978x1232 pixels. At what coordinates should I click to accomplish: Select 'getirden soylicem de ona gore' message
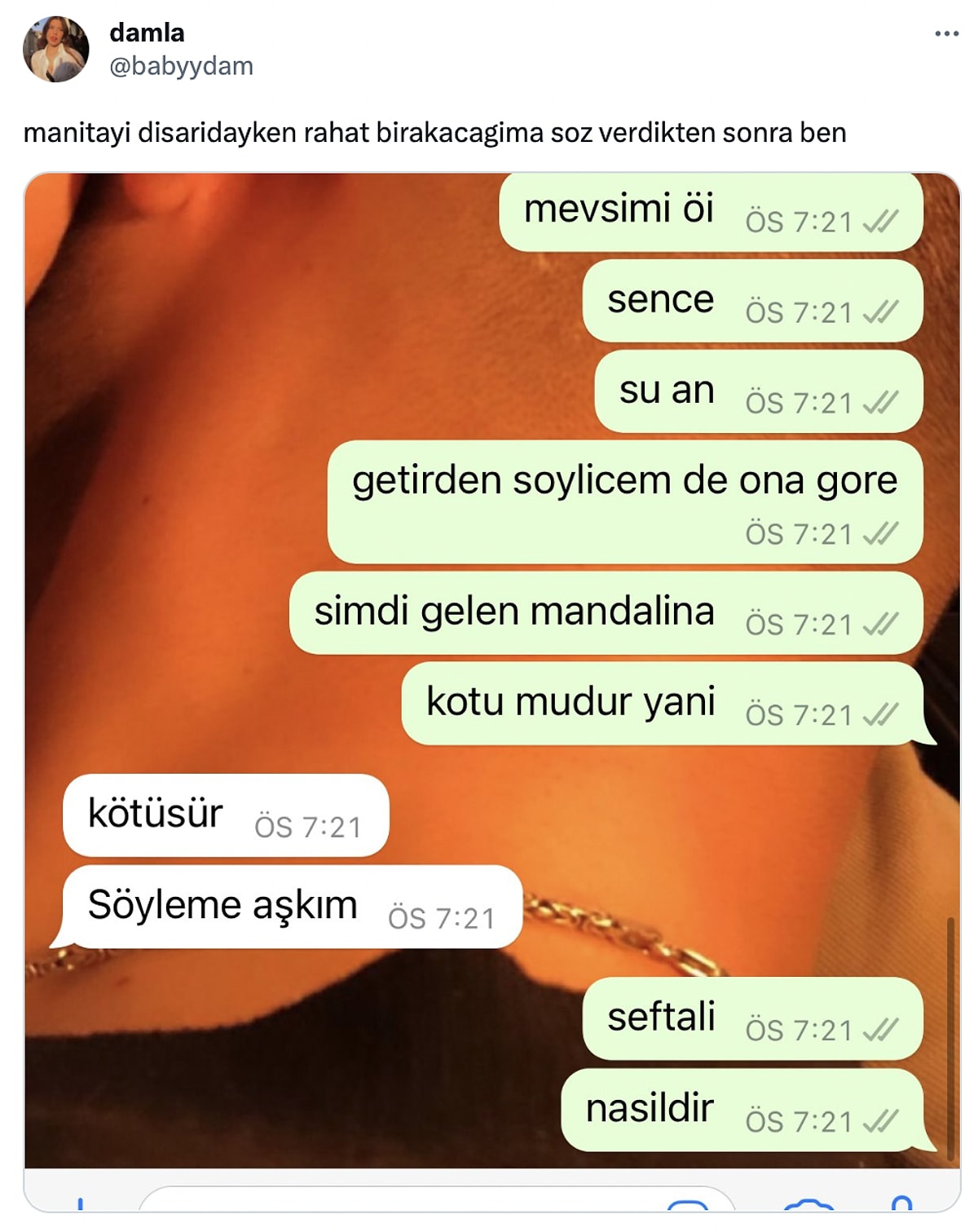pos(625,501)
